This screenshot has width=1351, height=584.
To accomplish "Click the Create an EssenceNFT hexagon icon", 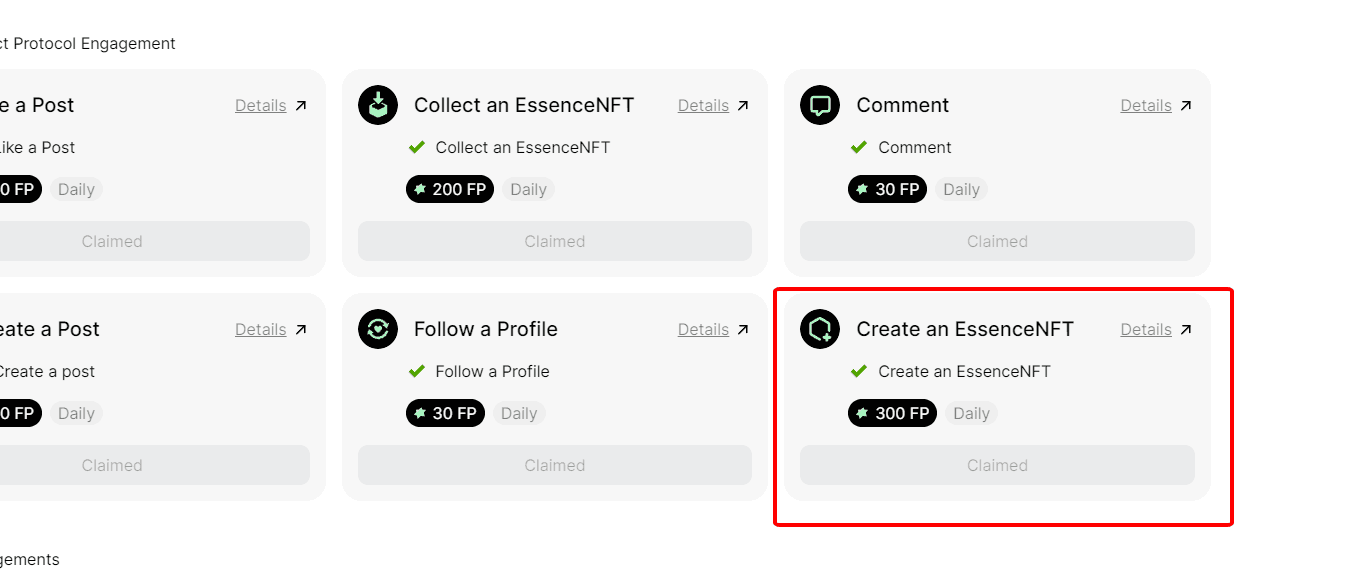I will 820,329.
